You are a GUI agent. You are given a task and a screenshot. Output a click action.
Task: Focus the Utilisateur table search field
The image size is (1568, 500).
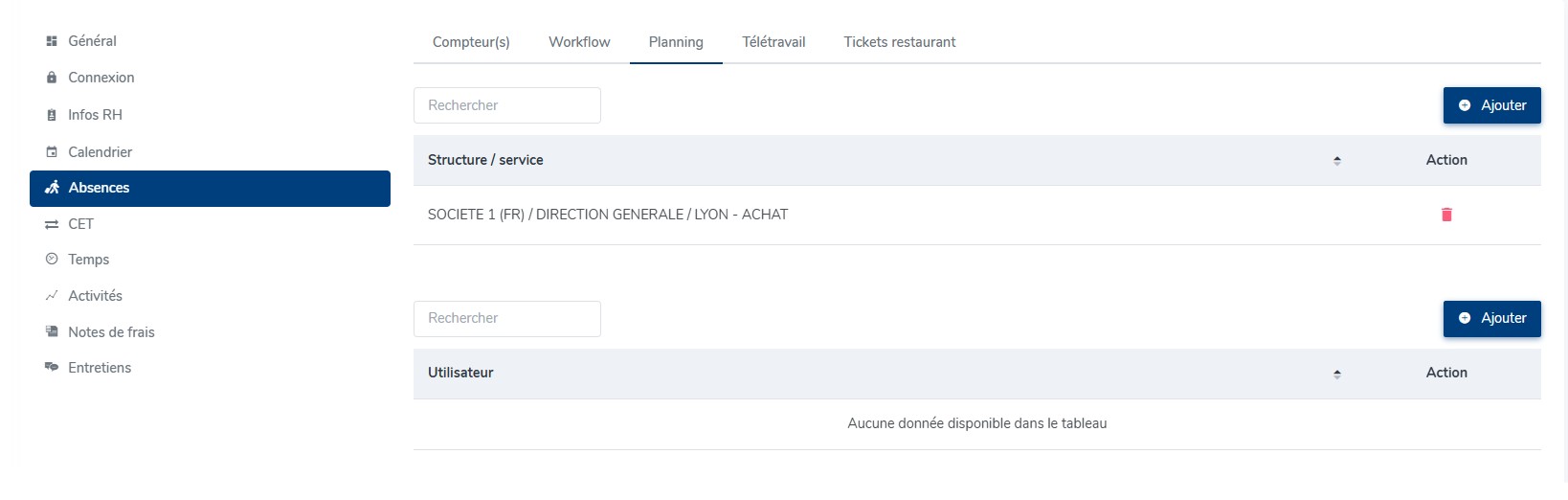pyautogui.click(x=507, y=319)
